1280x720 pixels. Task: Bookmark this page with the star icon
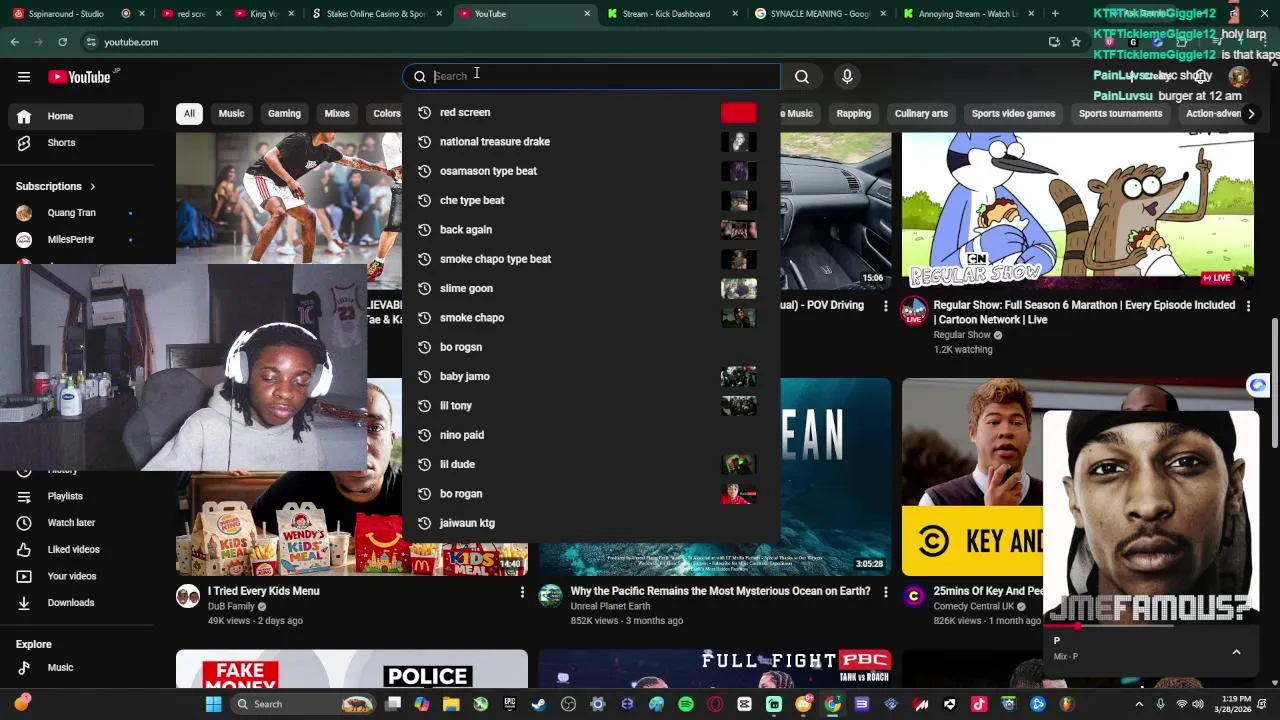(x=1076, y=42)
